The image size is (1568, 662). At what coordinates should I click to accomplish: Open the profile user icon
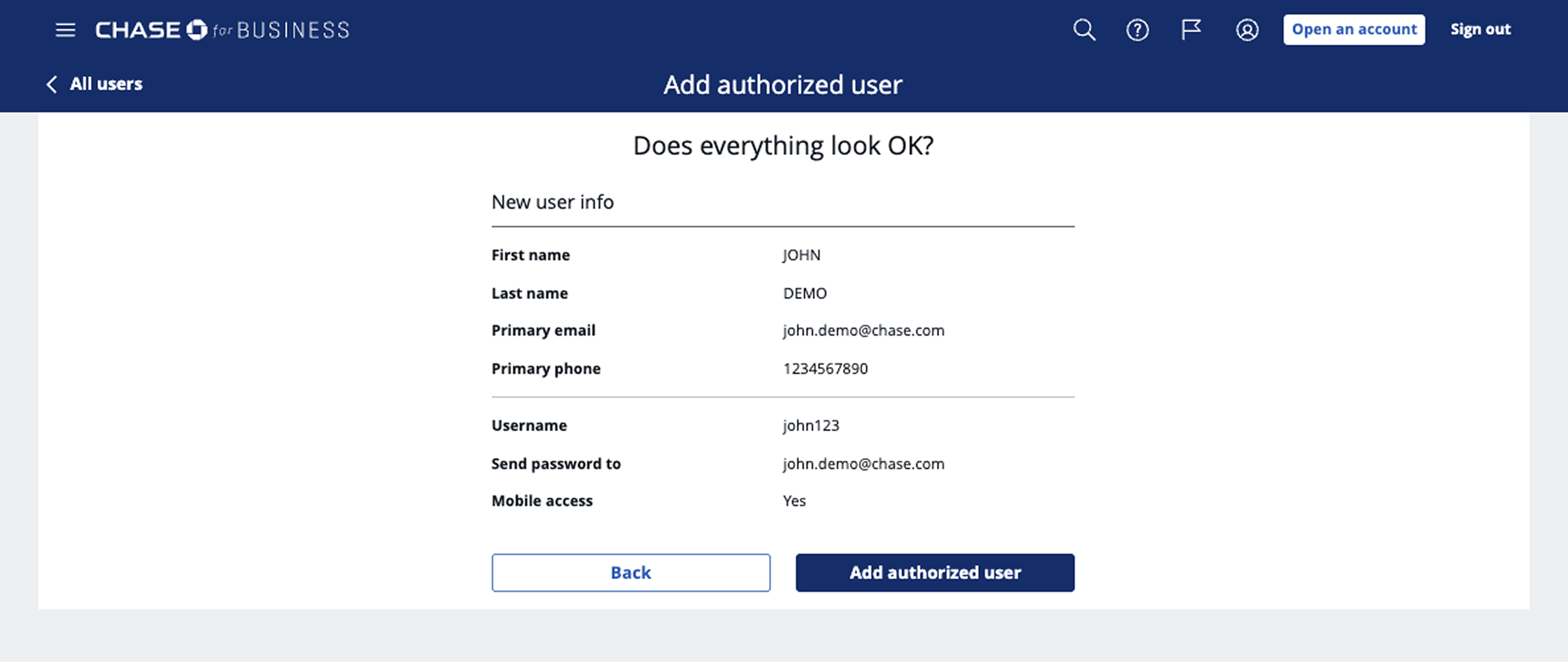click(x=1247, y=30)
